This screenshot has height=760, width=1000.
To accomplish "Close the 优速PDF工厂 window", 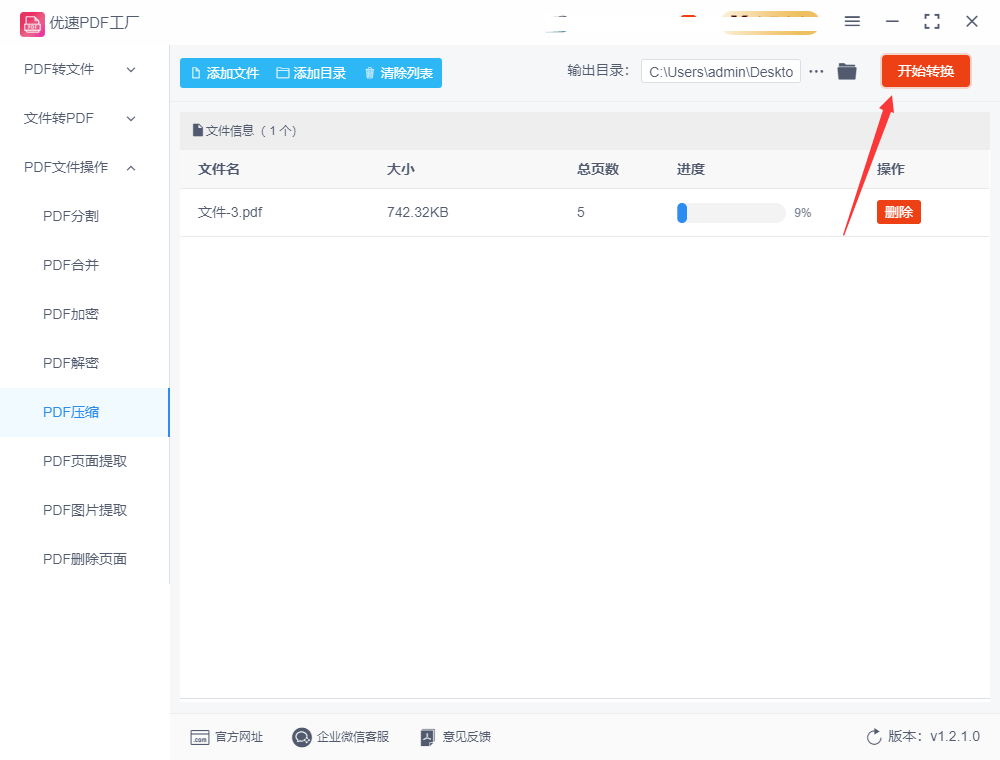I will coord(972,21).
